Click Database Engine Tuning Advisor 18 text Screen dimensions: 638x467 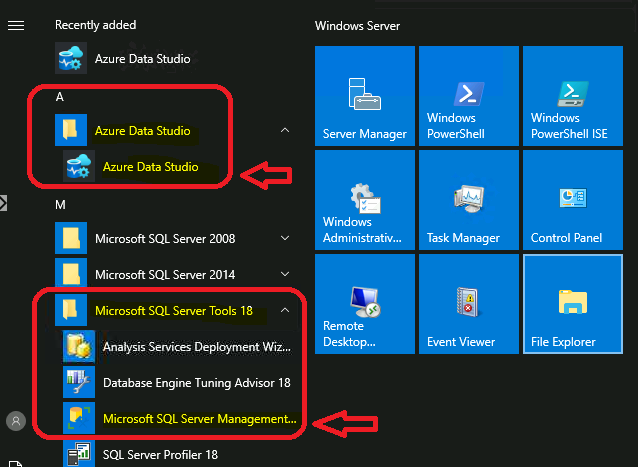(x=197, y=383)
